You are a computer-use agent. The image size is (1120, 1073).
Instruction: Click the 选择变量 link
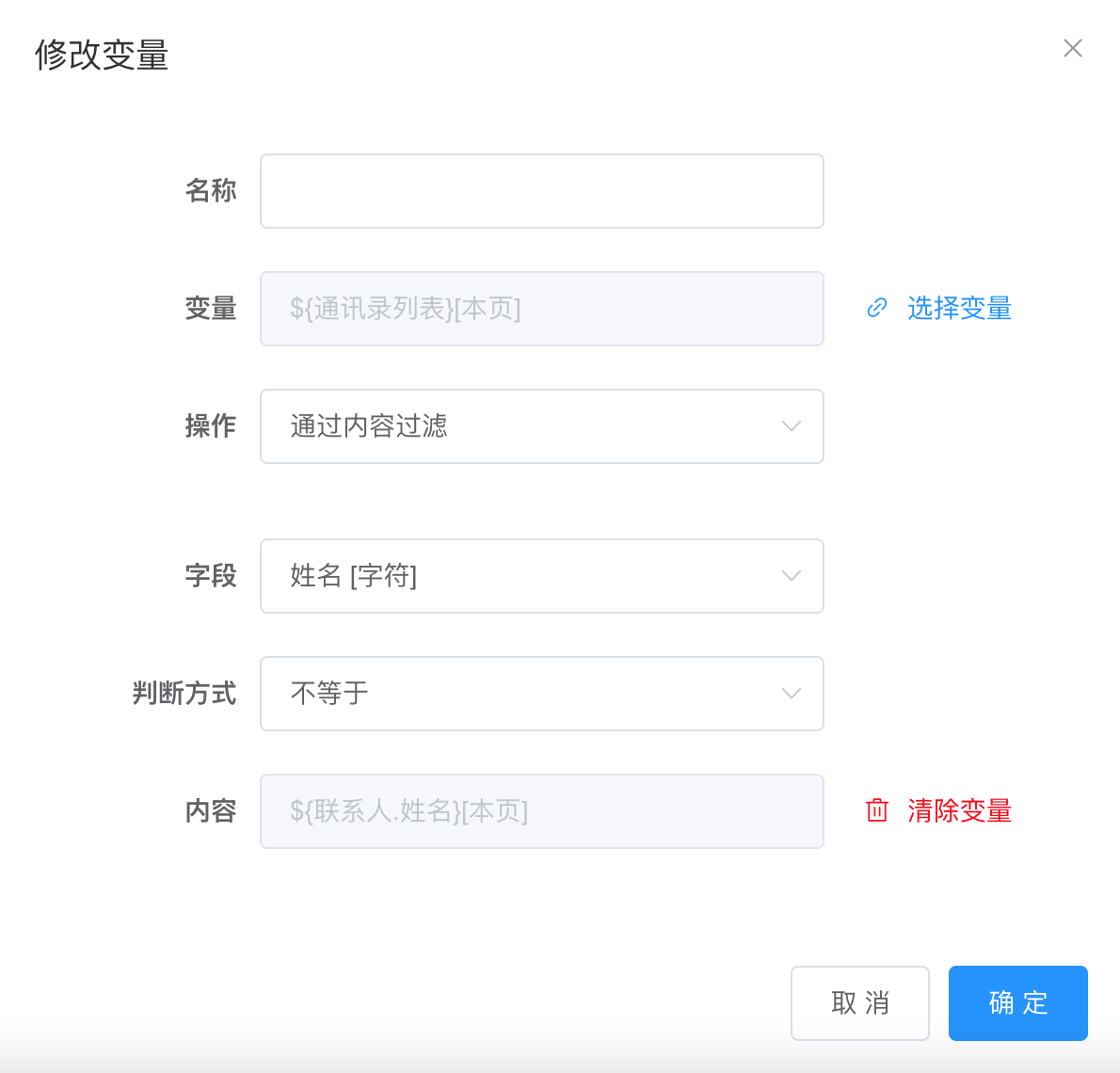(959, 308)
